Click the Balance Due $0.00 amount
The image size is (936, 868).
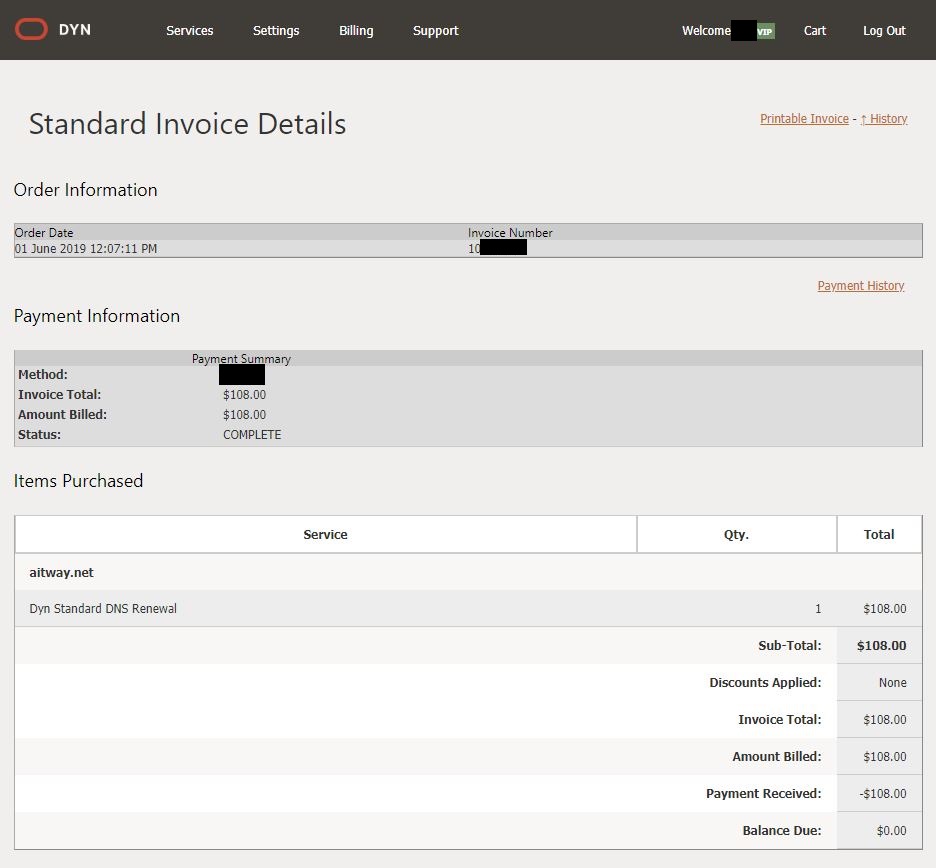(891, 831)
